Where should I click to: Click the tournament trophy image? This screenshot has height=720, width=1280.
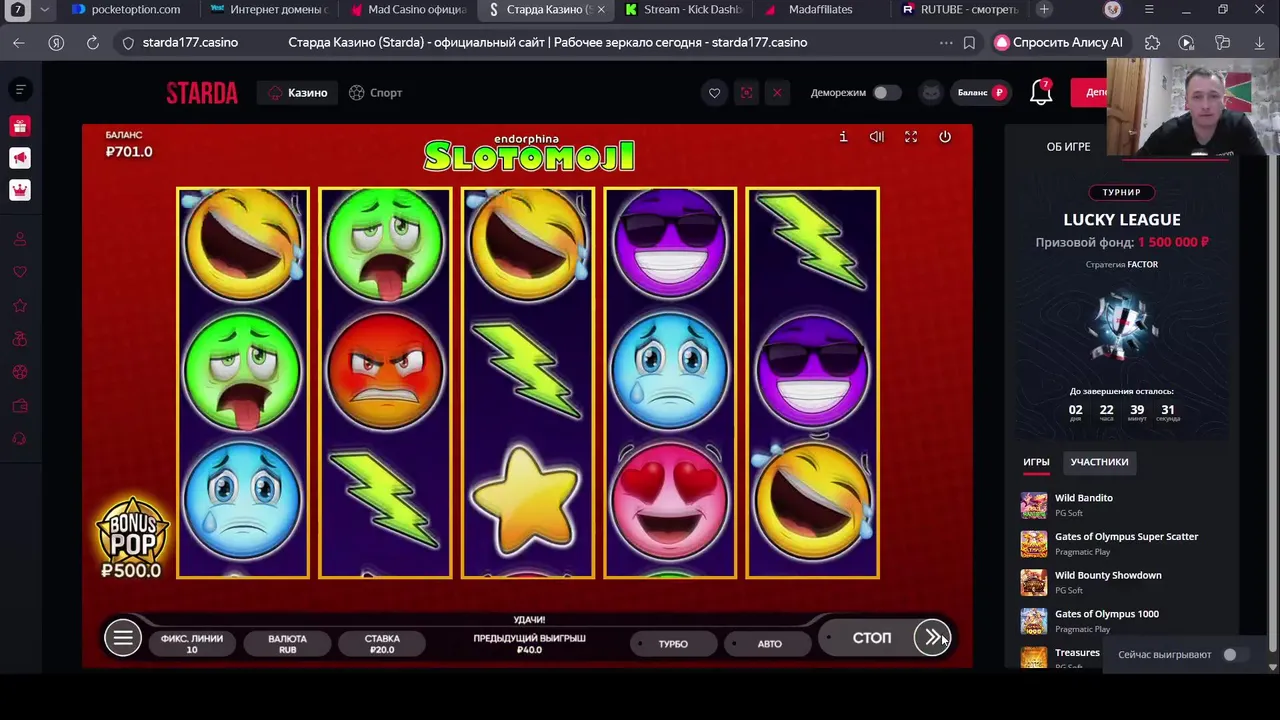point(1121,327)
